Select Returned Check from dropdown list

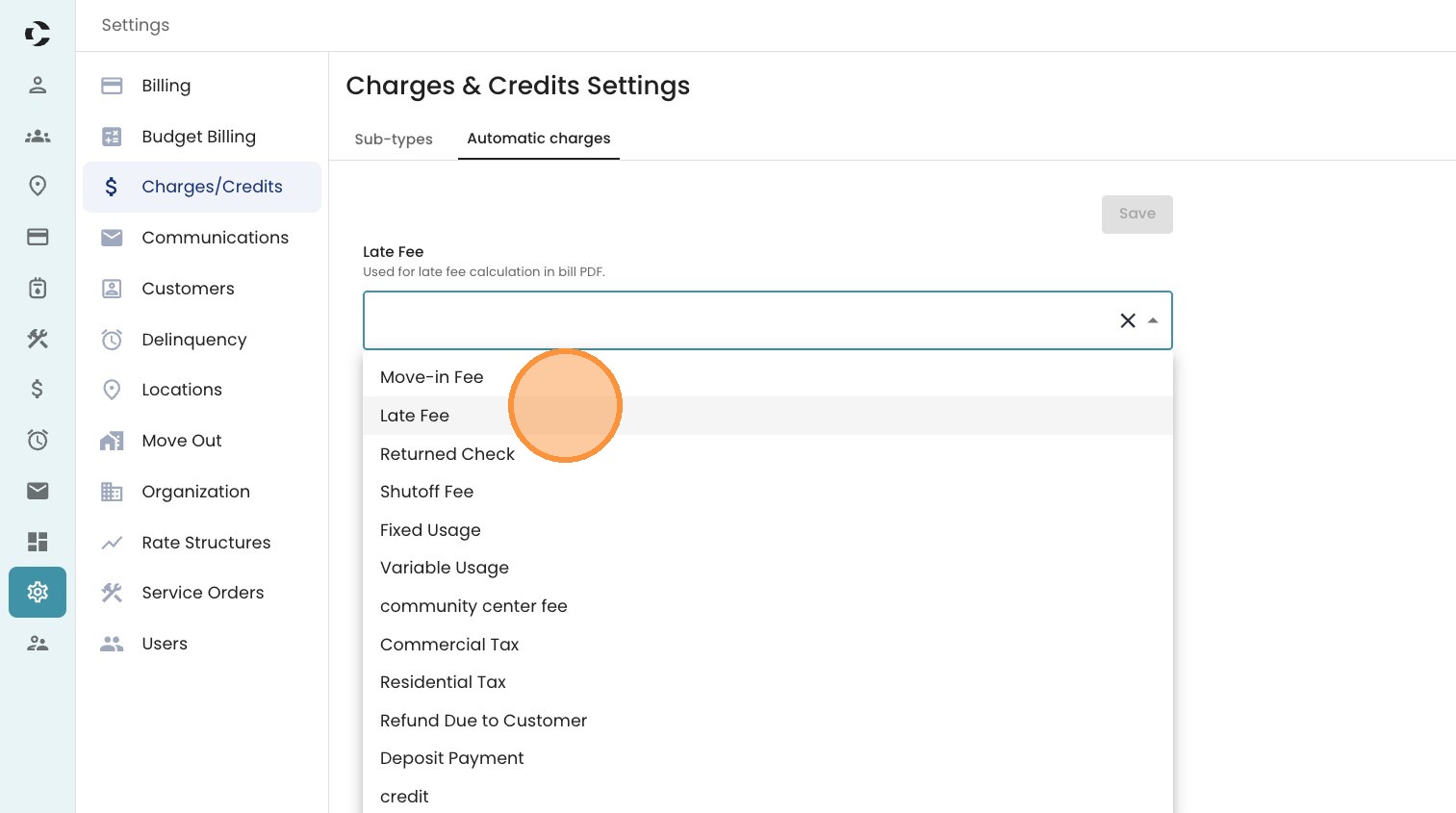coord(447,454)
